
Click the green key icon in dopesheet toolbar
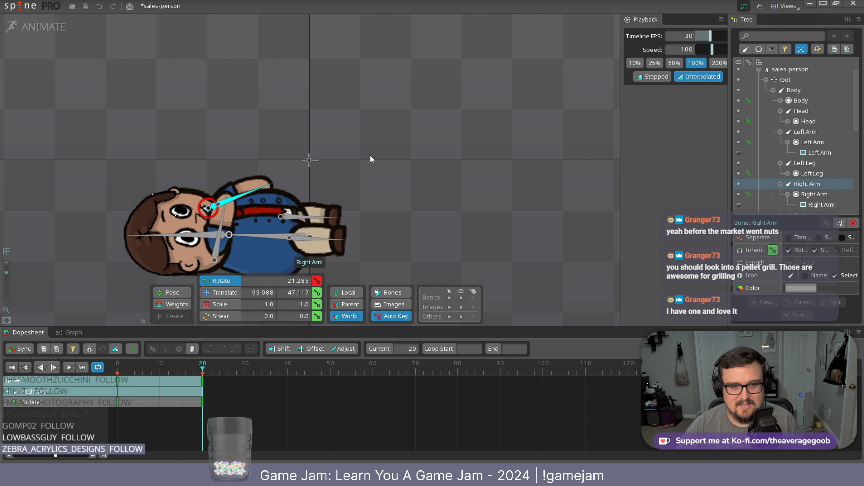pos(131,349)
